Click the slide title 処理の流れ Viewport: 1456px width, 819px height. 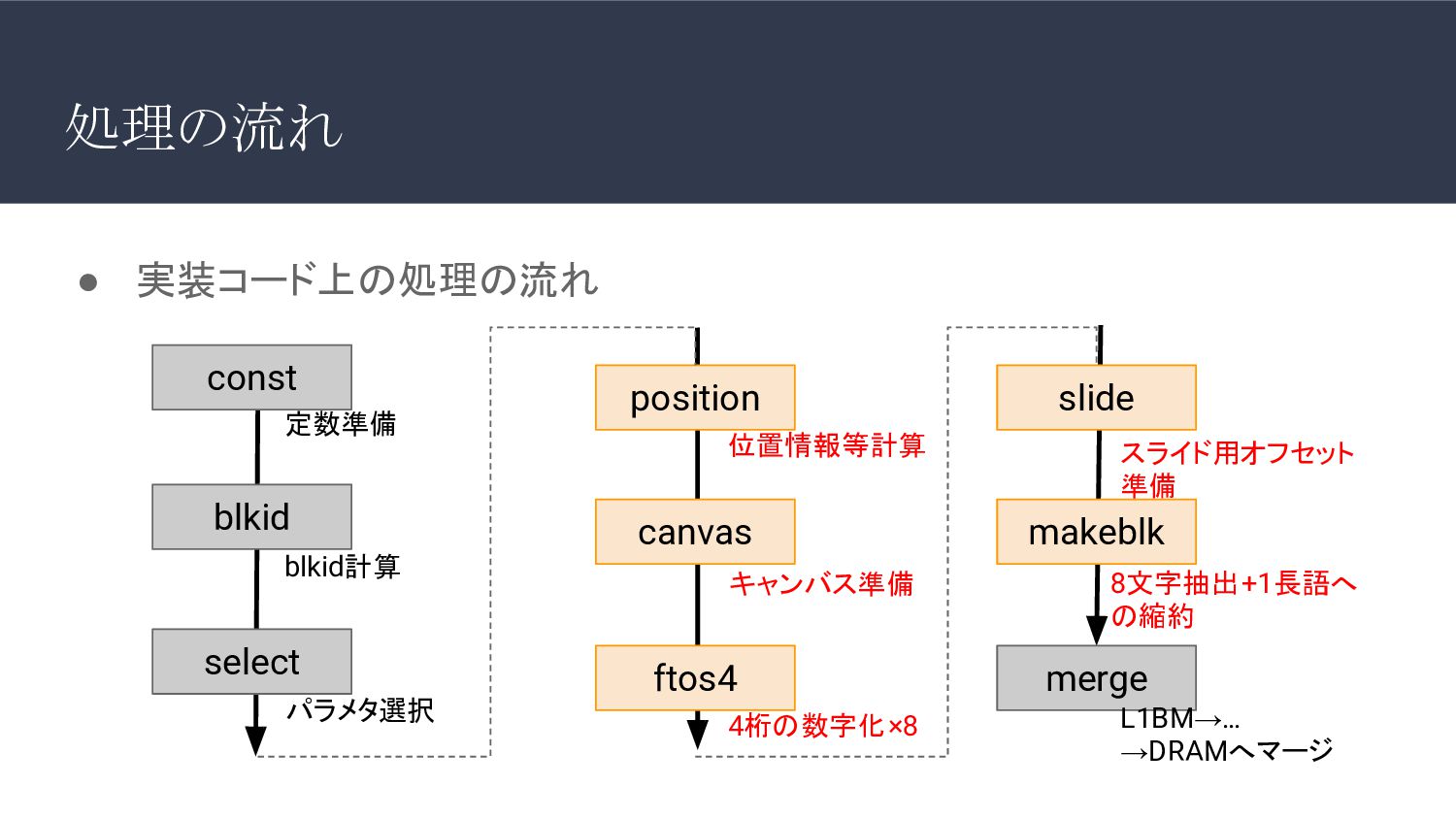[204, 127]
